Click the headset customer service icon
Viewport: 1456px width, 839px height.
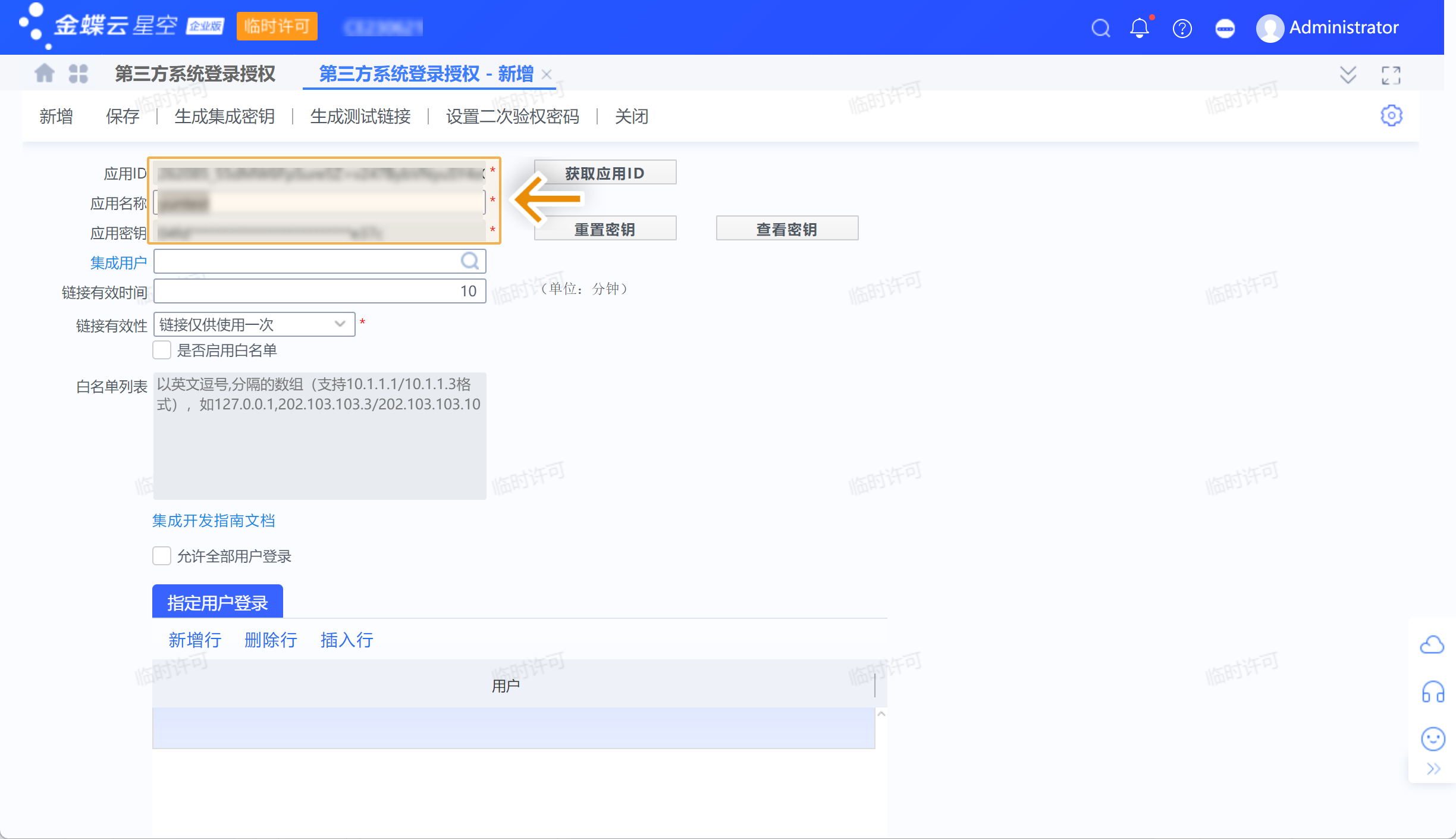[x=1433, y=692]
